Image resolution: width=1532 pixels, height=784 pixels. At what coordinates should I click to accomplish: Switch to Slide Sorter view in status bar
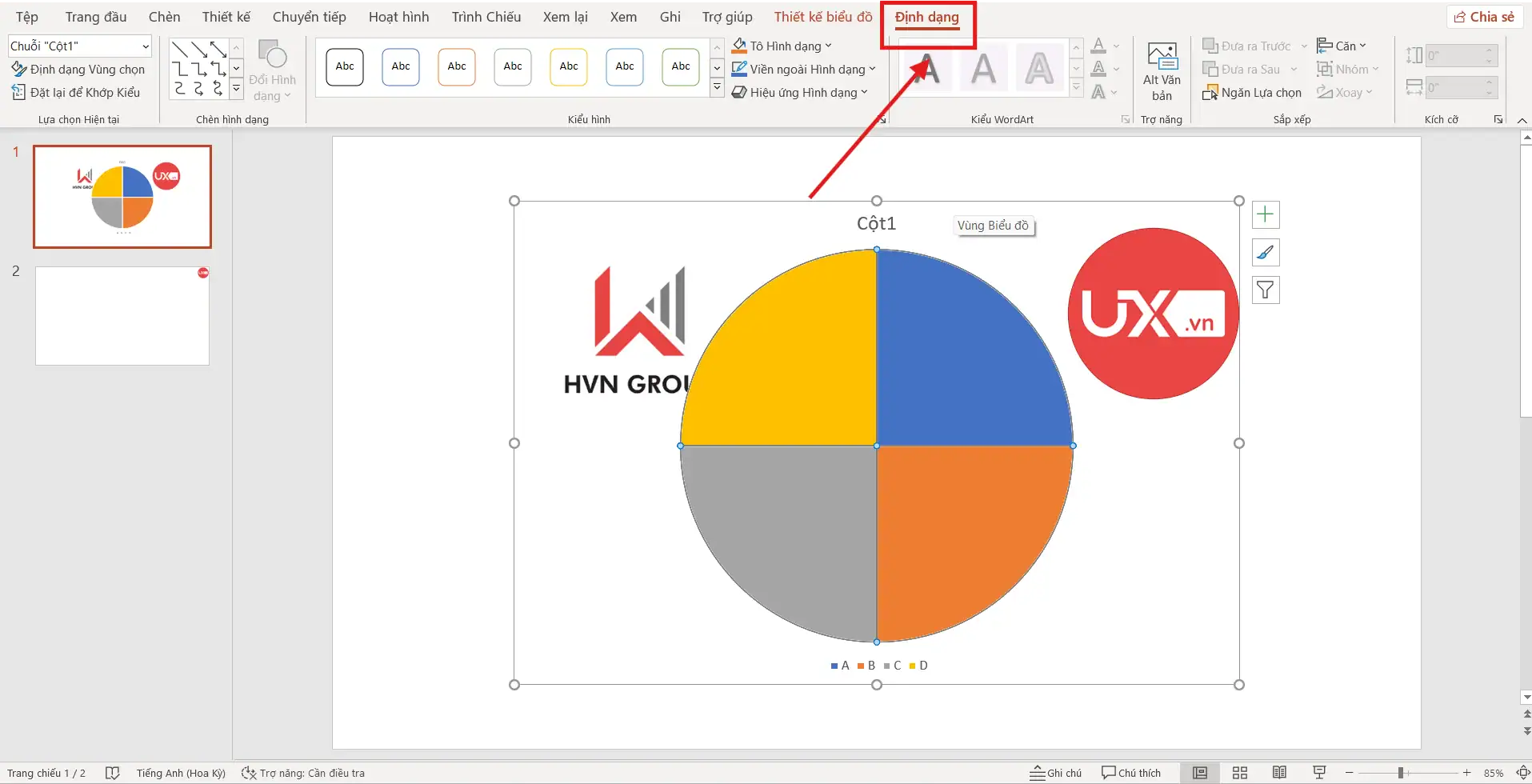pos(1240,773)
